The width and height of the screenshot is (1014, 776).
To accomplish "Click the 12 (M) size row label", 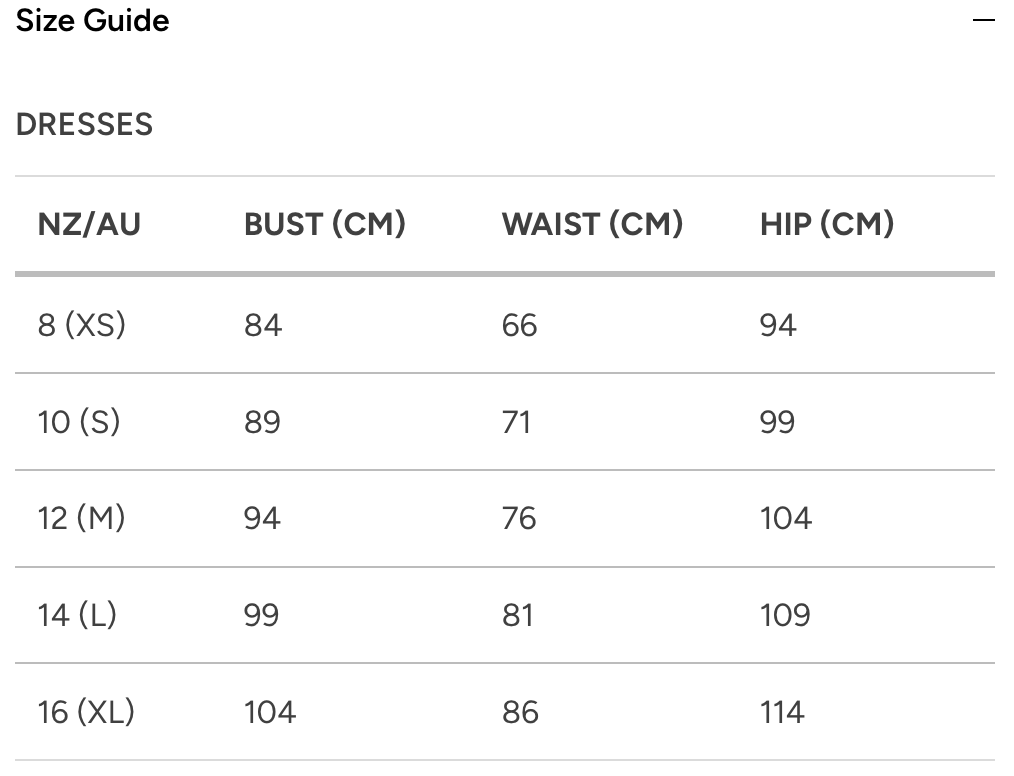I will pyautogui.click(x=82, y=518).
